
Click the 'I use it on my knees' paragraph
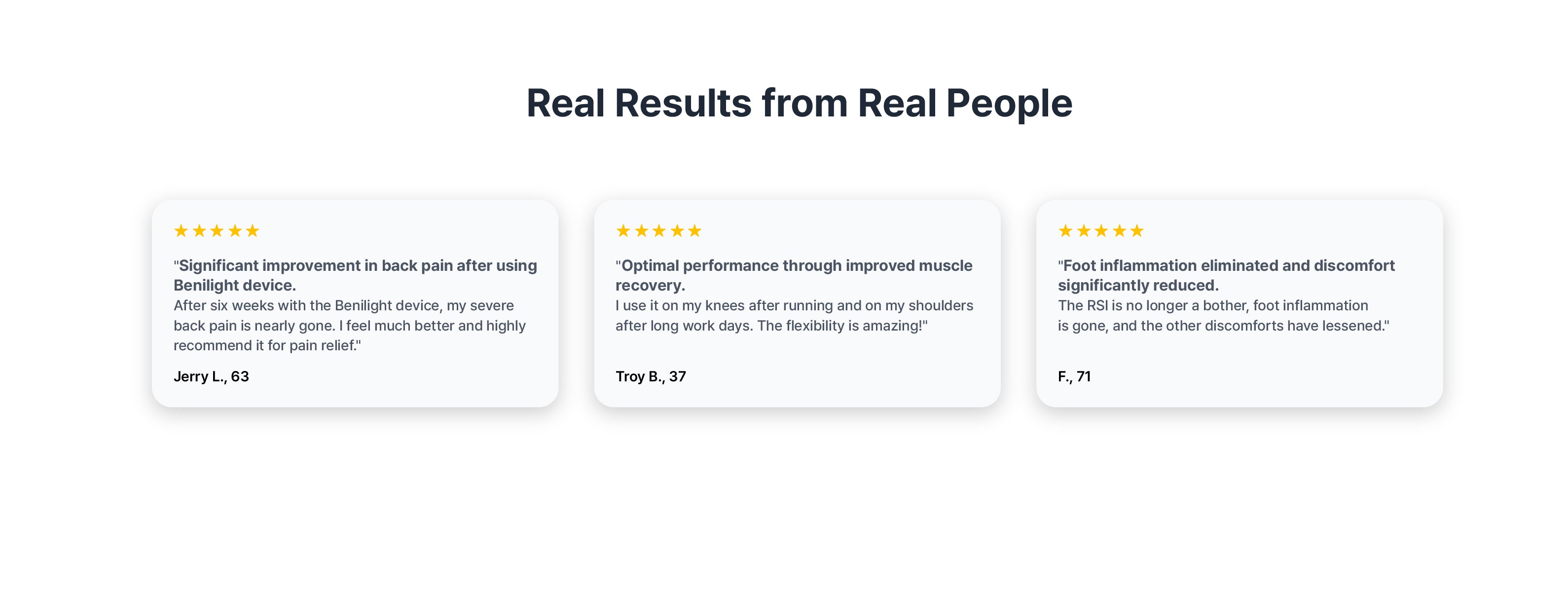(794, 315)
